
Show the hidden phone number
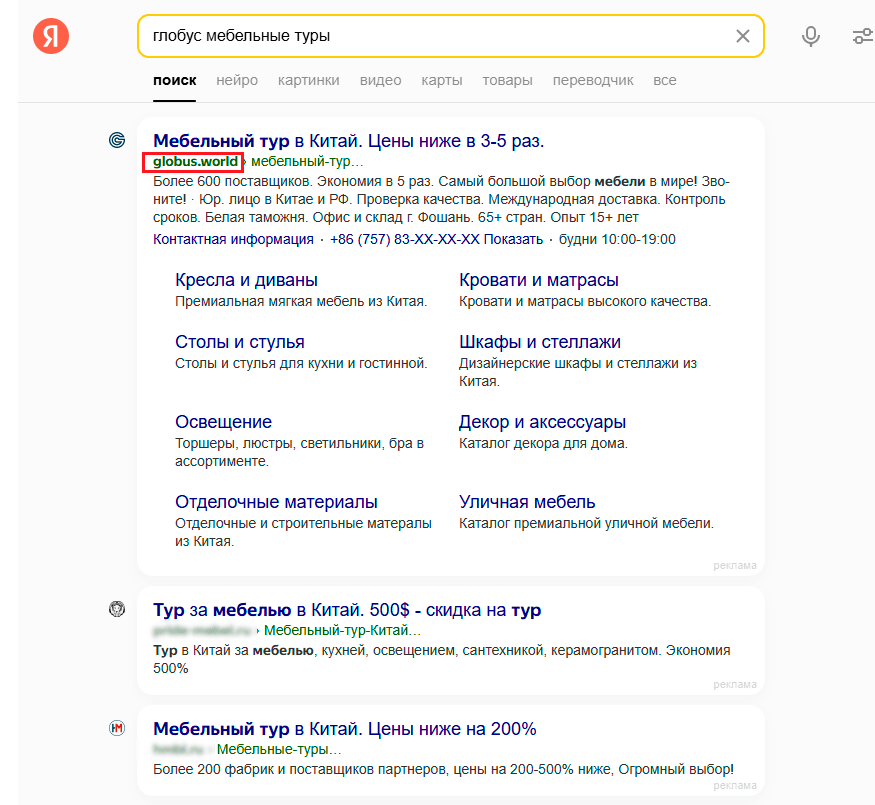coord(520,239)
